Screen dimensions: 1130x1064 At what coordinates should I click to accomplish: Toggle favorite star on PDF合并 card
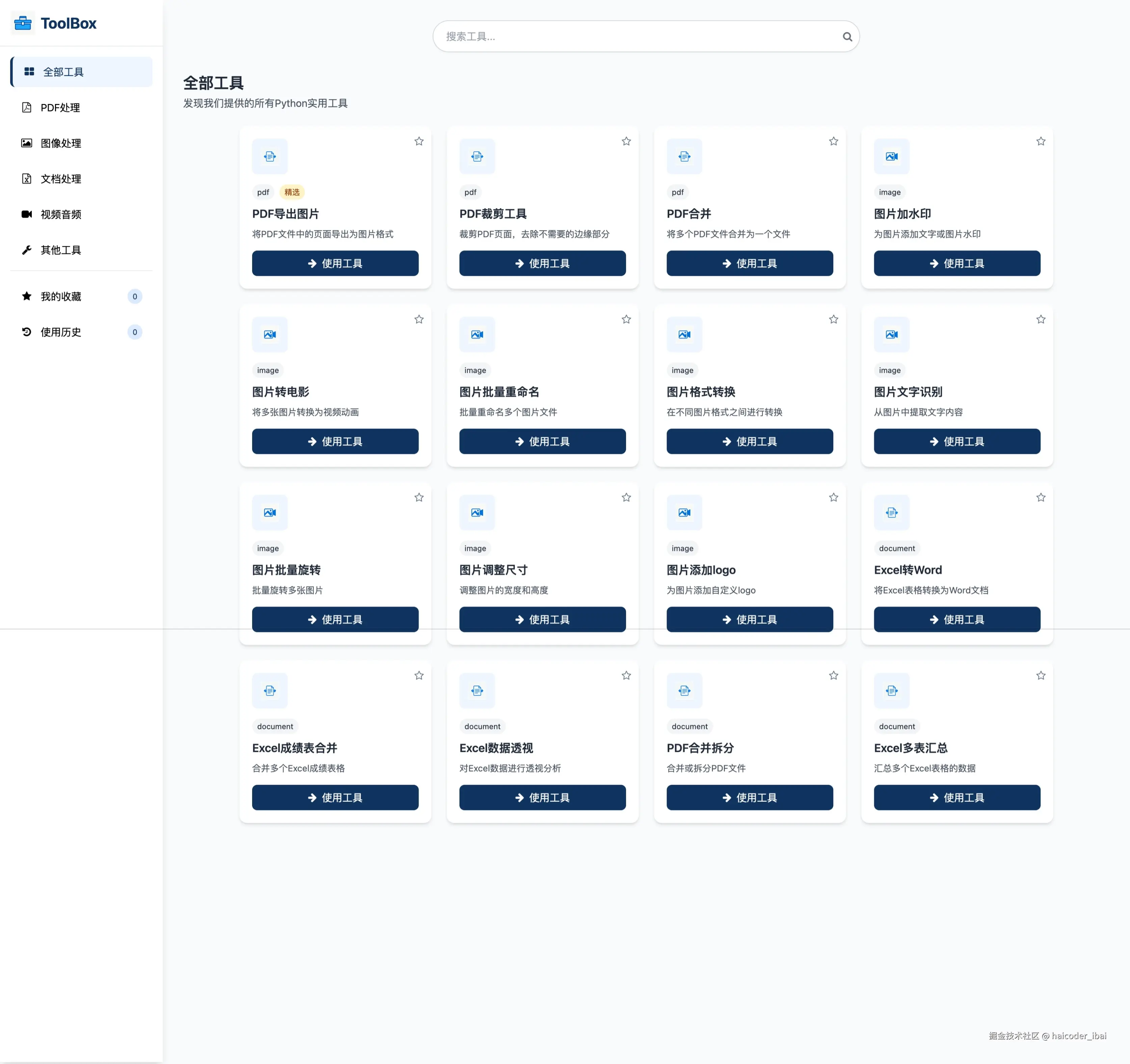click(x=833, y=141)
